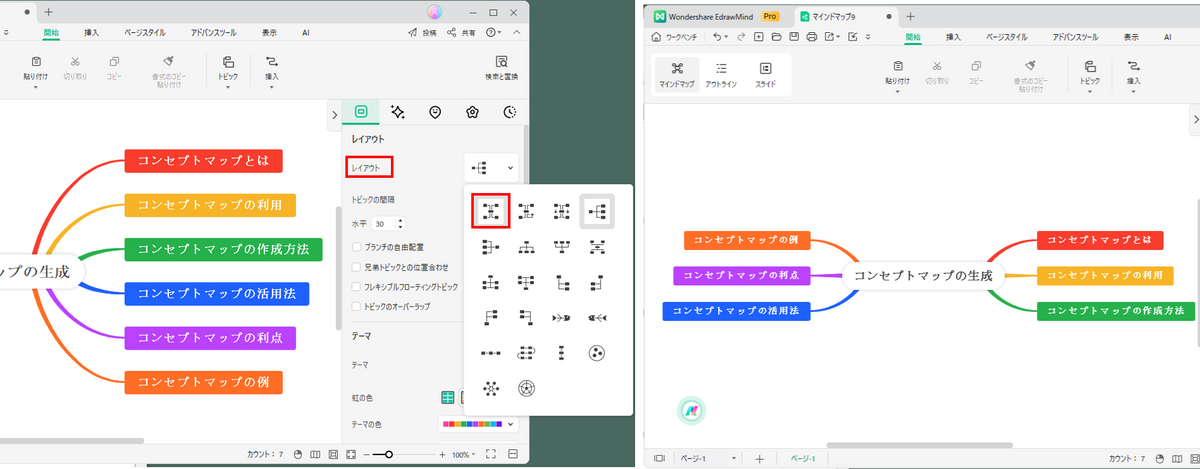This screenshot has width=1200, height=469.
Task: Open the 挿入 menu tab in the left window
Action: point(92,33)
